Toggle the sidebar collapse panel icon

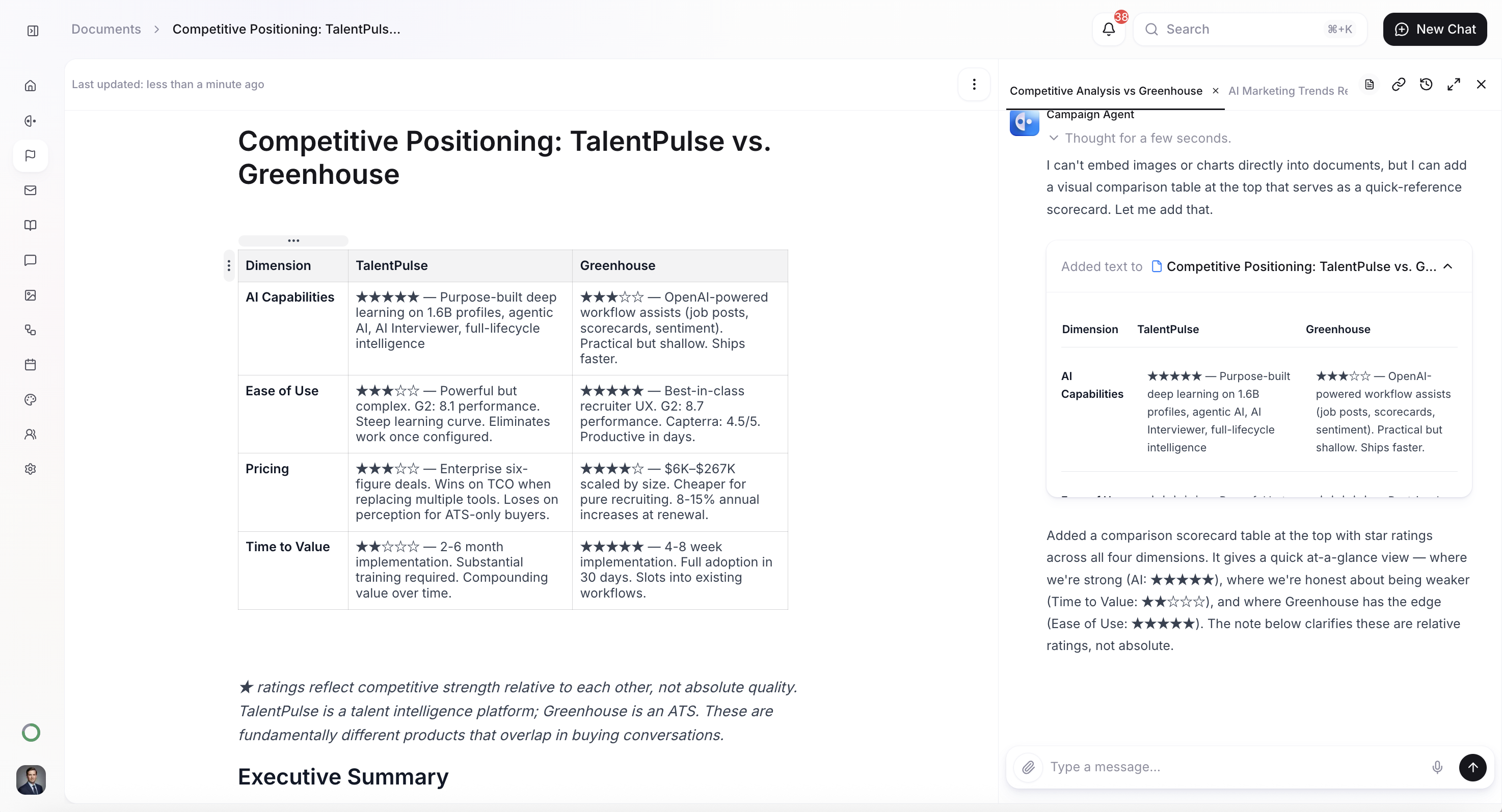(33, 31)
